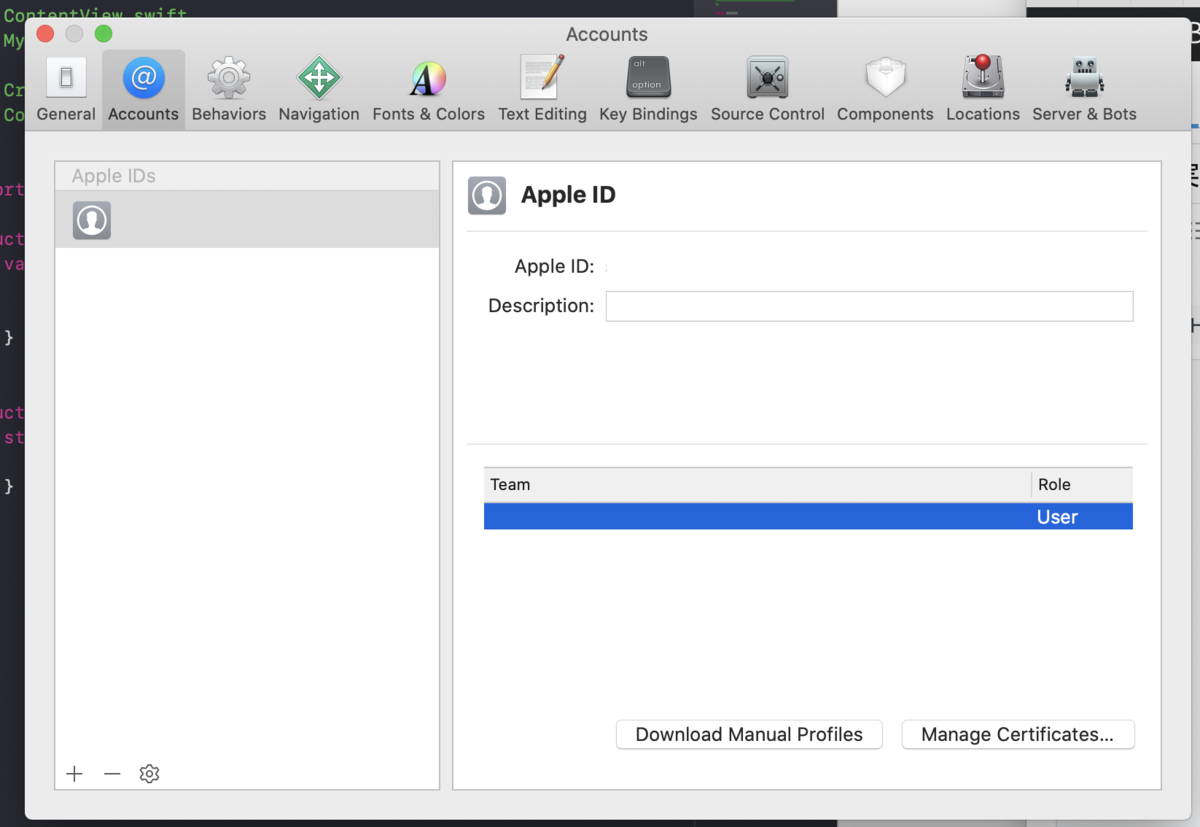Click the Apple IDs list header
The width and height of the screenshot is (1200, 827).
click(x=247, y=176)
